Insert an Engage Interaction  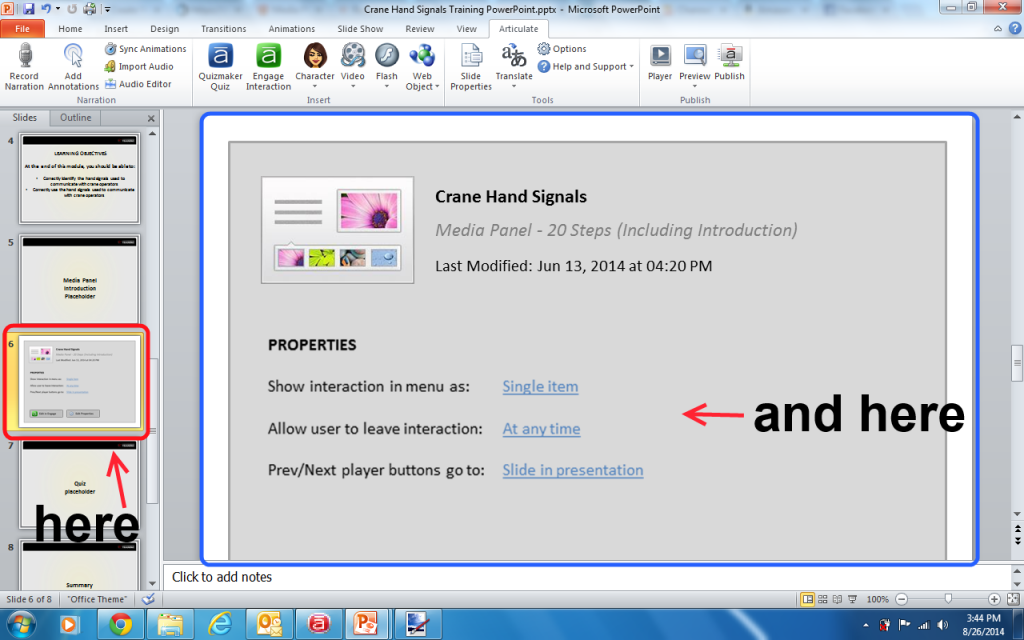click(x=268, y=66)
